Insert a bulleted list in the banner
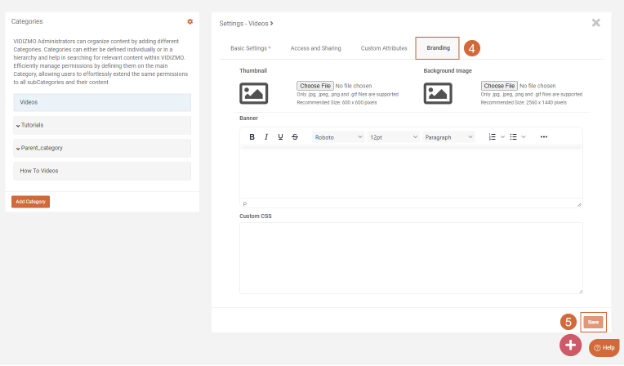 [513, 137]
